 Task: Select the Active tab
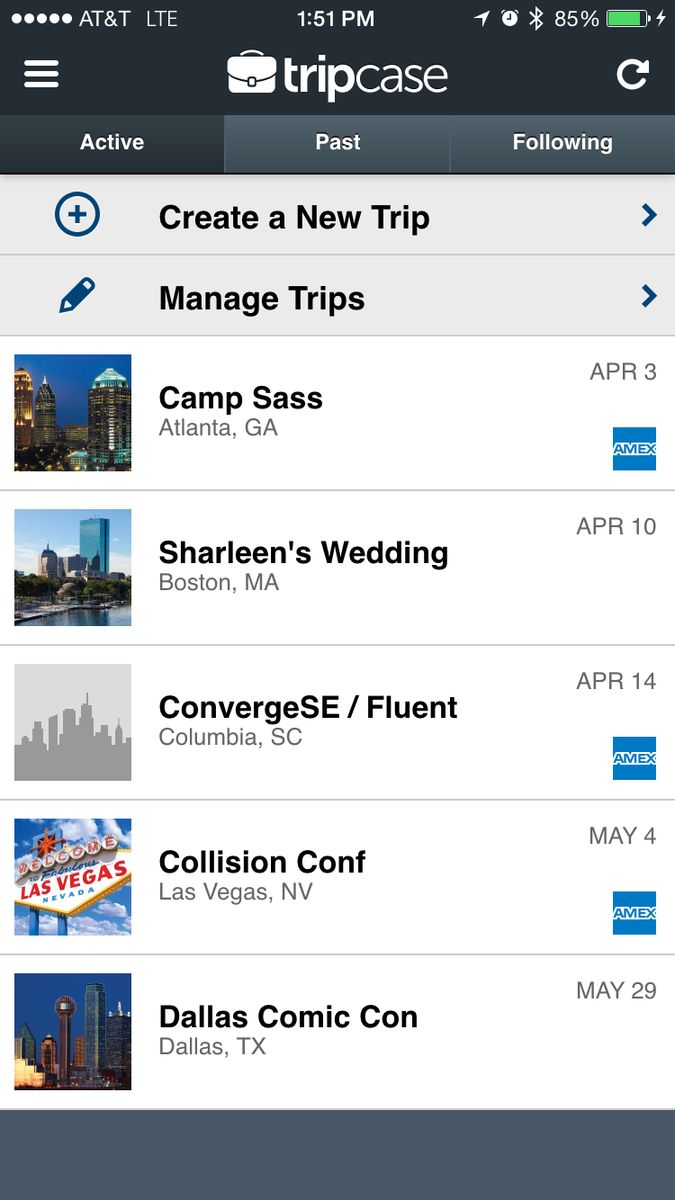[112, 143]
